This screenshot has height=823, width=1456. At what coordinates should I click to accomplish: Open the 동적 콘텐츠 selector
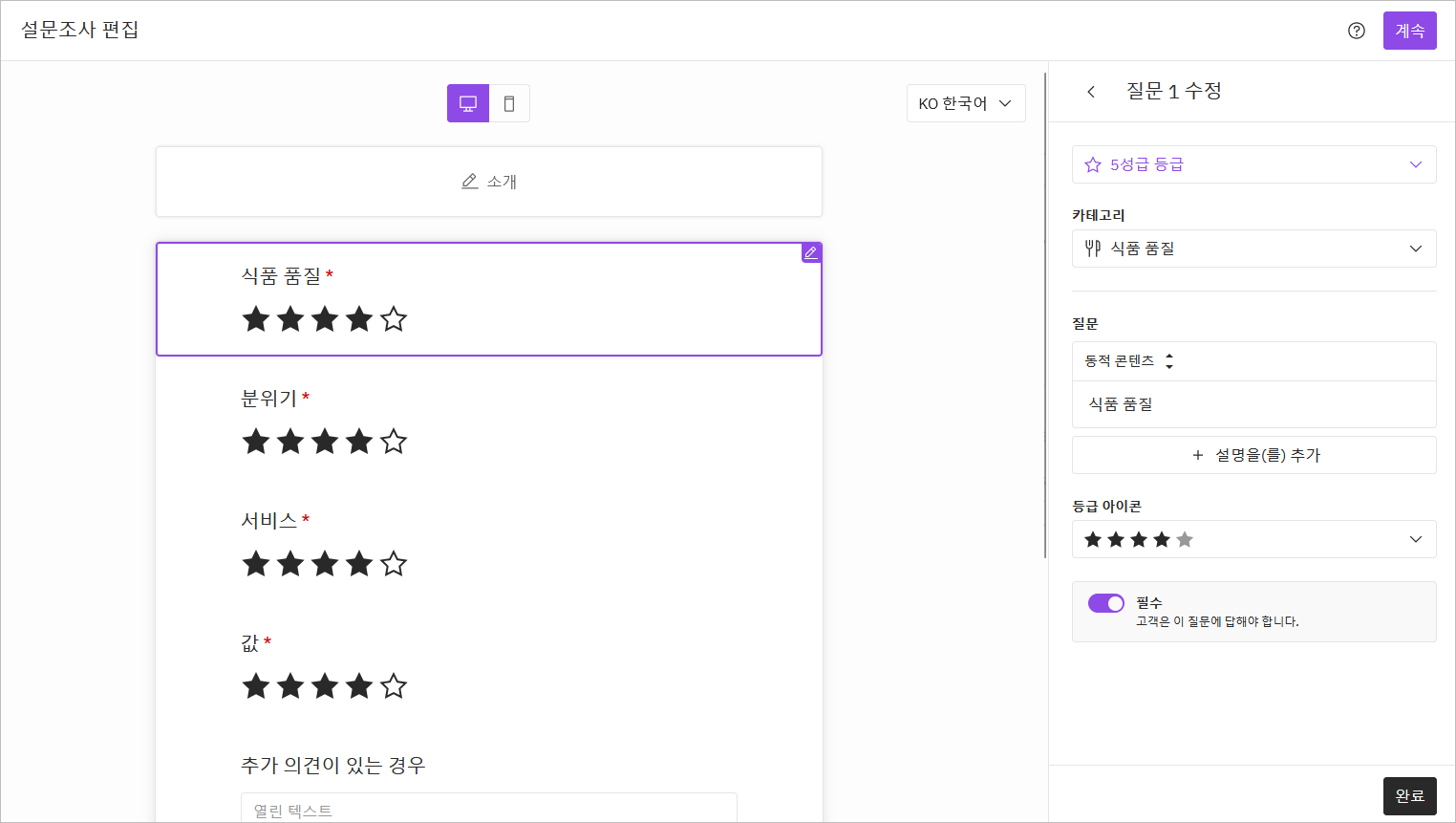pos(1129,361)
